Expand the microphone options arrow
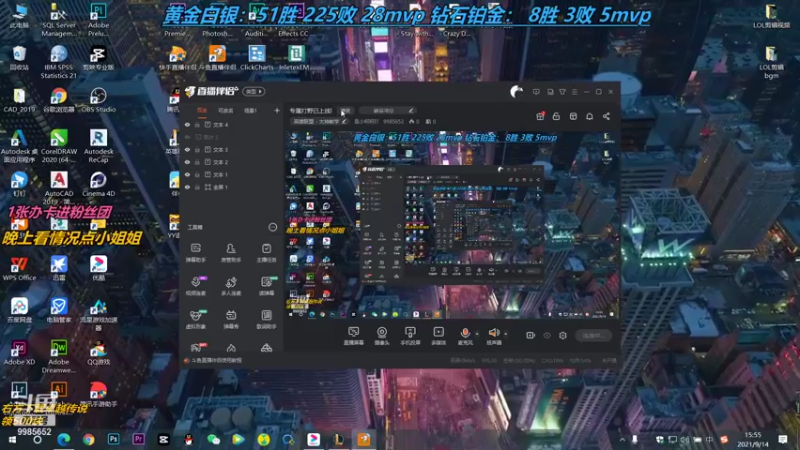 [477, 334]
